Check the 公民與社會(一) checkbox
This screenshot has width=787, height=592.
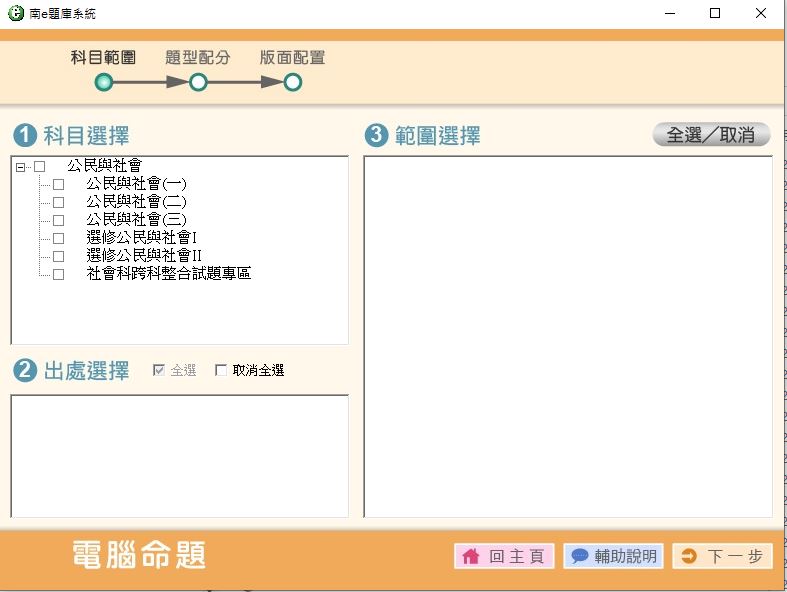pyautogui.click(x=58, y=185)
